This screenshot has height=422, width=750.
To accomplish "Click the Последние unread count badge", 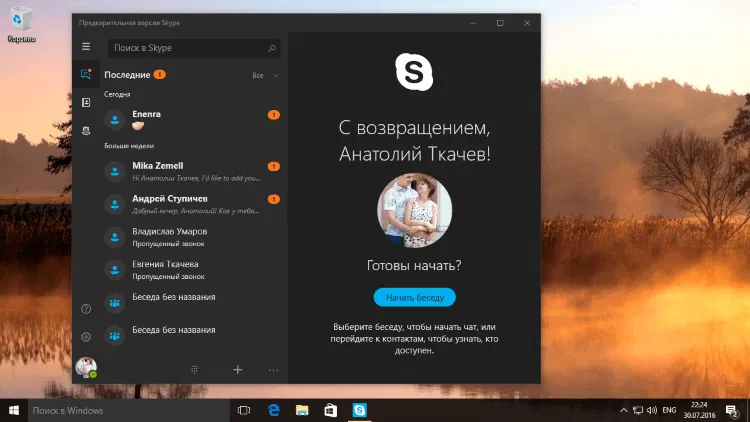I will pyautogui.click(x=159, y=74).
